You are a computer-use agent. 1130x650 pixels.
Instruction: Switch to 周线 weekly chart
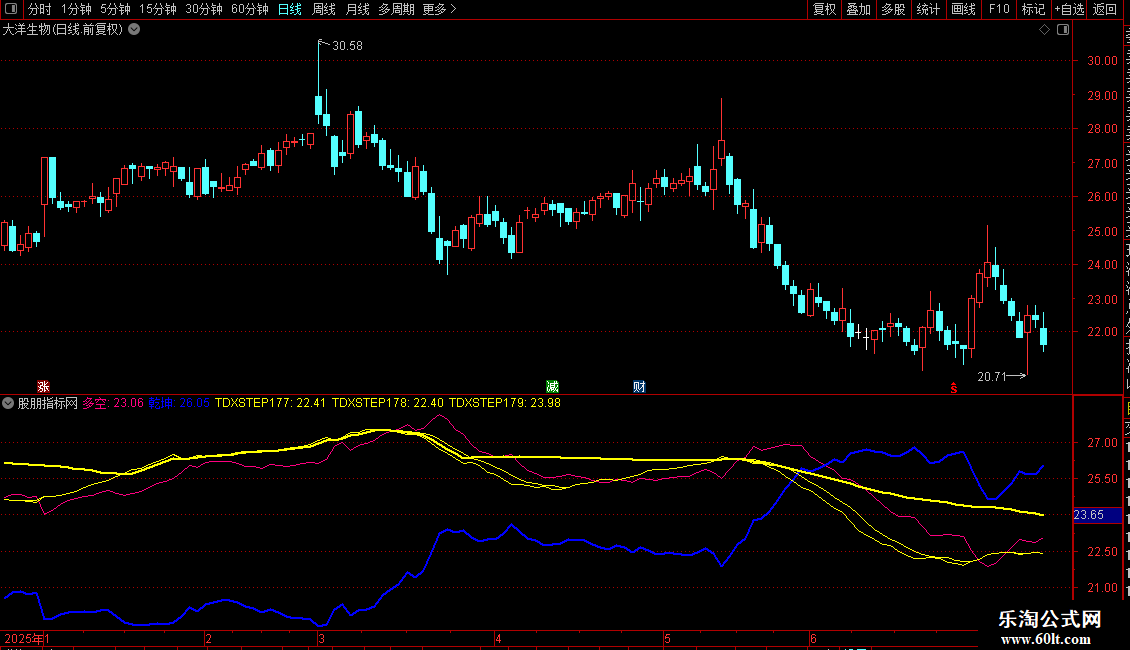point(324,9)
